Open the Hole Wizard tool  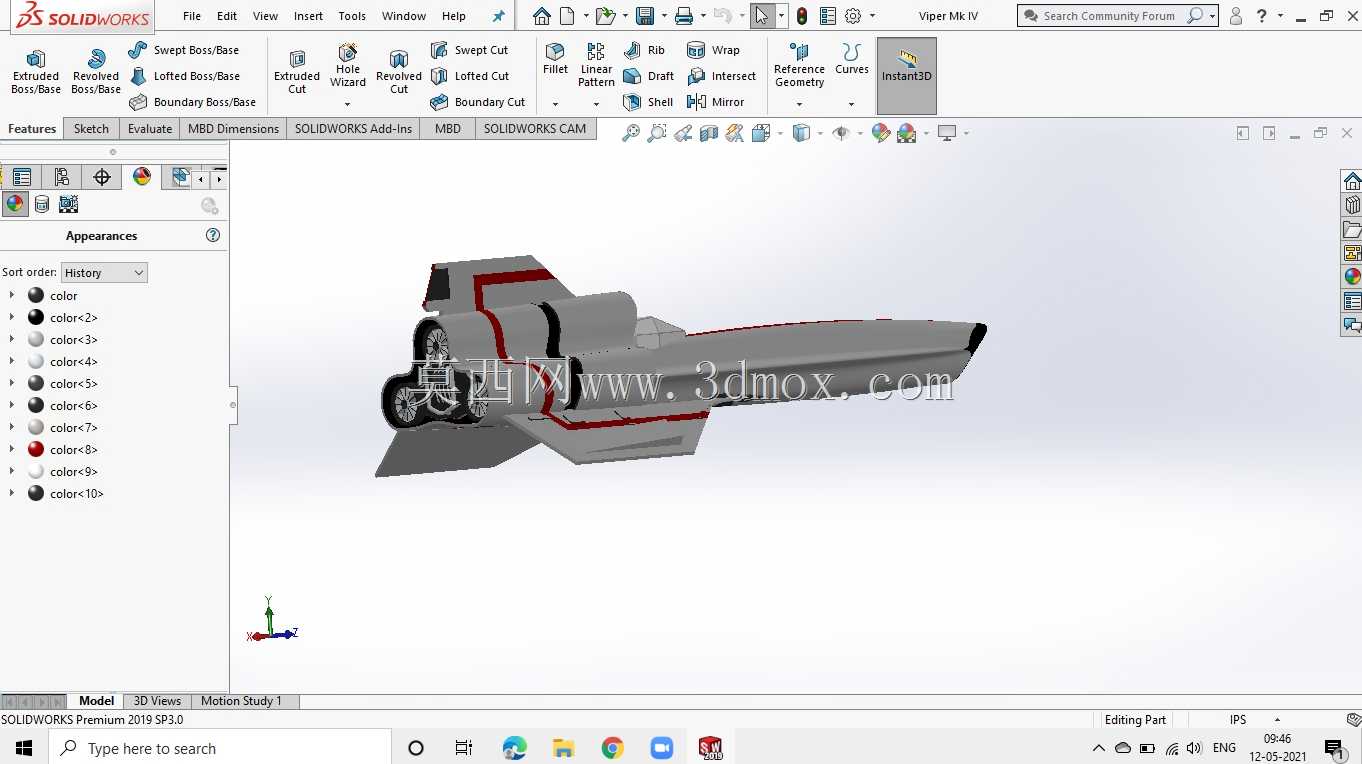point(348,66)
